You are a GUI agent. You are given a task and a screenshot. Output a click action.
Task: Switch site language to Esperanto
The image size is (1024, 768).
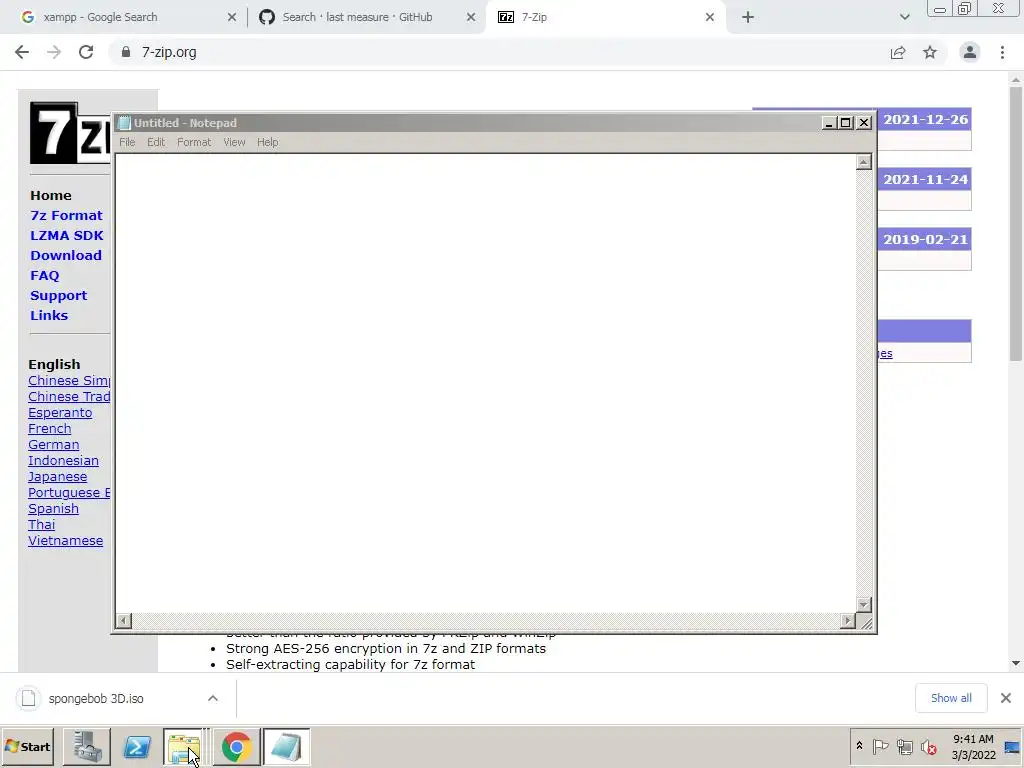pyautogui.click(x=60, y=413)
